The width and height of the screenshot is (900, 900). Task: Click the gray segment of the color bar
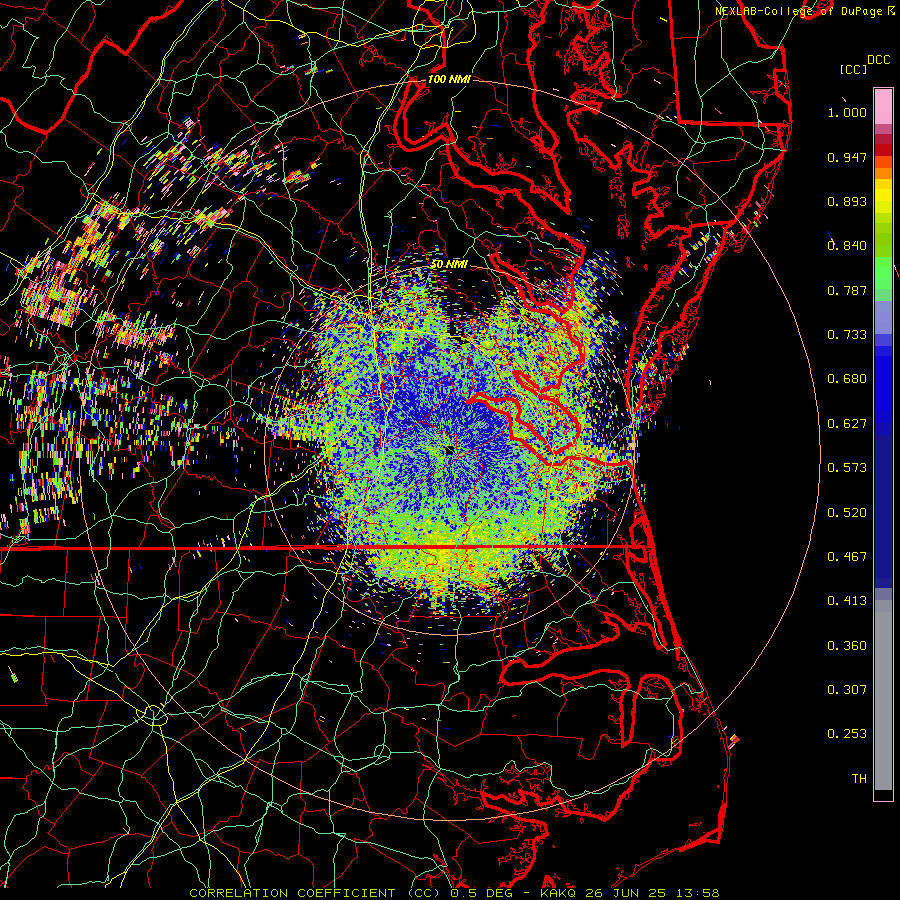click(883, 695)
